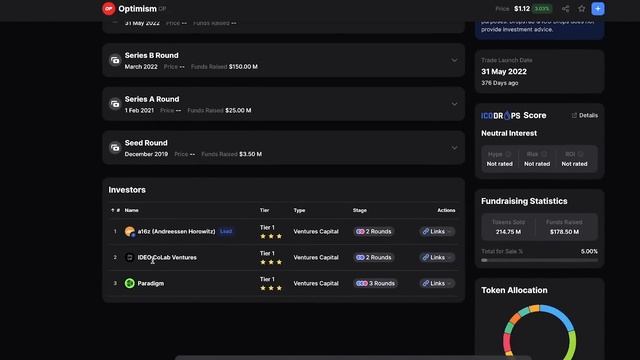Expand the Series A Round chevron
The height and width of the screenshot is (360, 640).
[x=454, y=104]
